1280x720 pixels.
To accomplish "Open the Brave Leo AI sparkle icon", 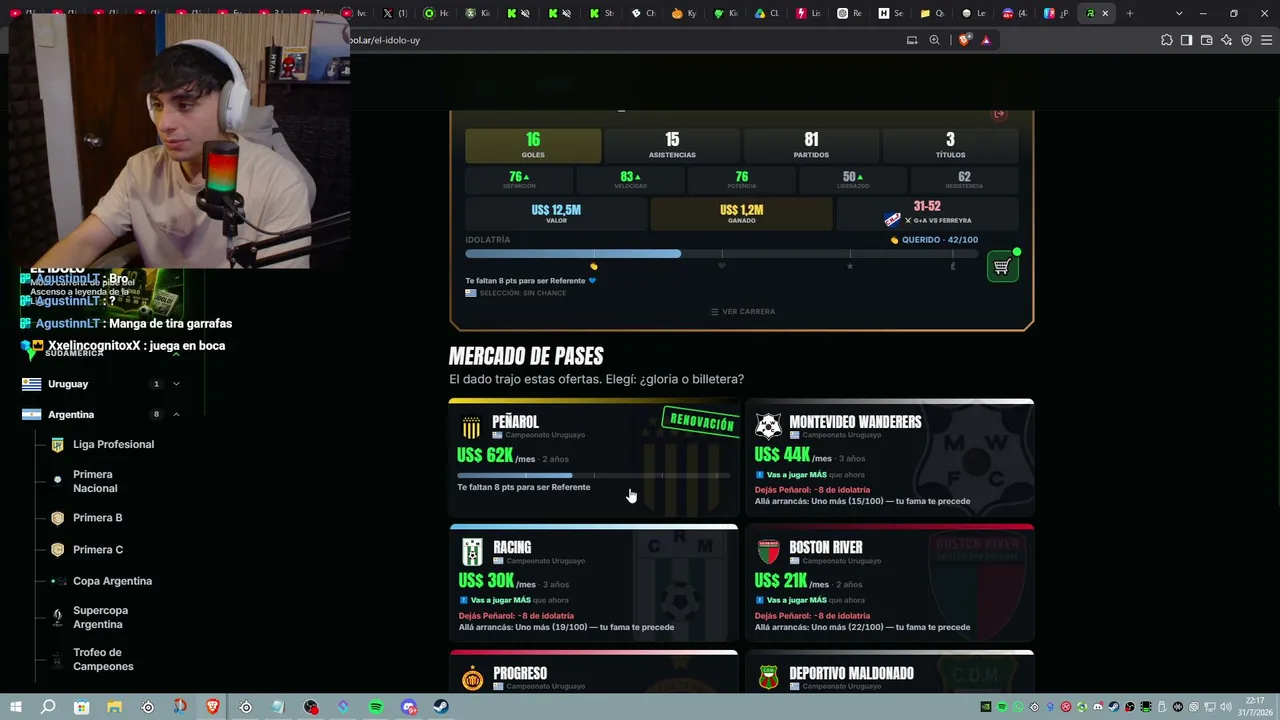I will pos(1226,40).
